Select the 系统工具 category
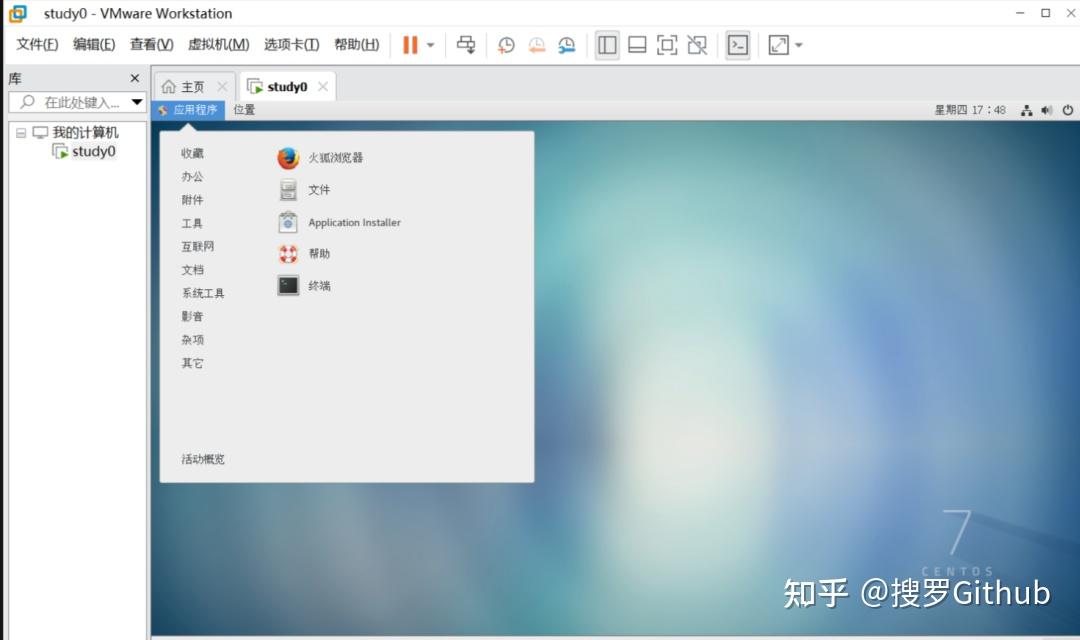 [203, 293]
